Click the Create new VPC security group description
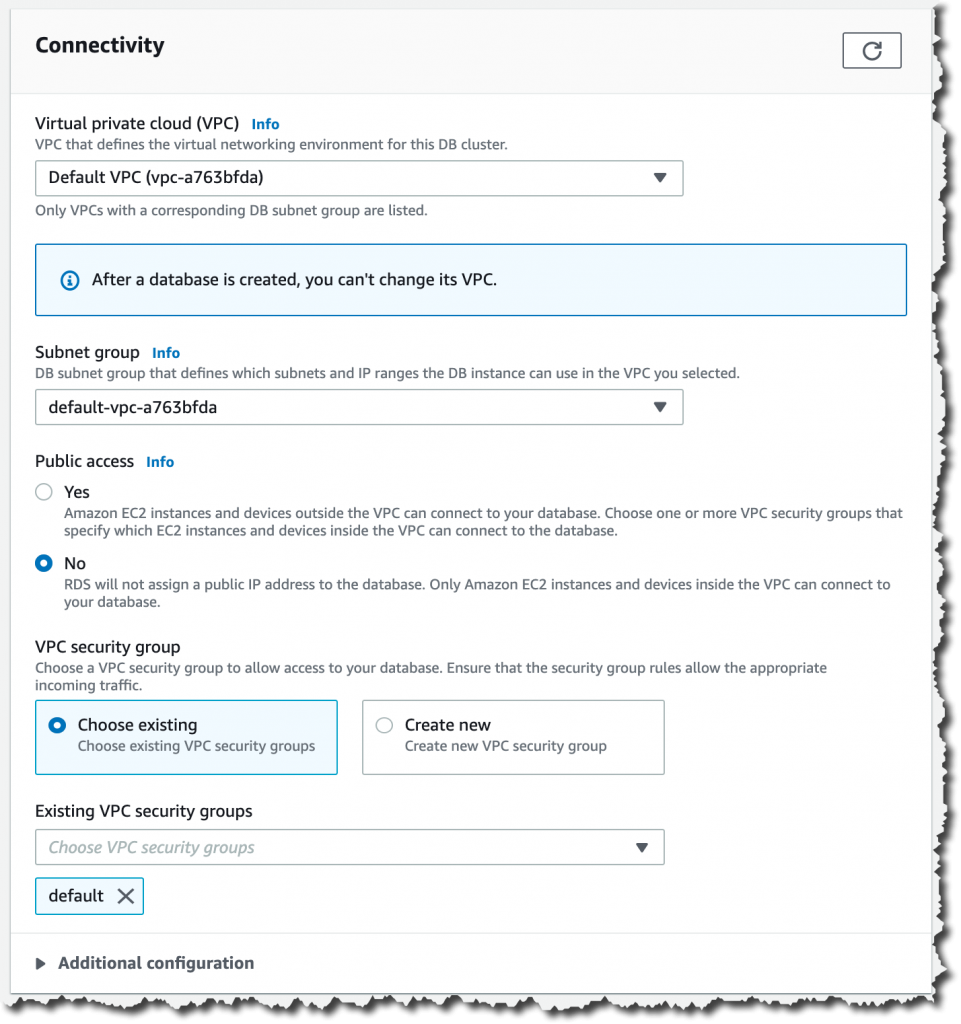 point(505,746)
